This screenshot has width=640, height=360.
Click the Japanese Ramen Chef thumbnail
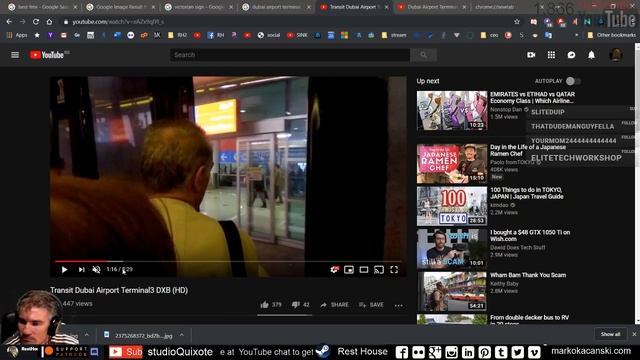click(452, 164)
